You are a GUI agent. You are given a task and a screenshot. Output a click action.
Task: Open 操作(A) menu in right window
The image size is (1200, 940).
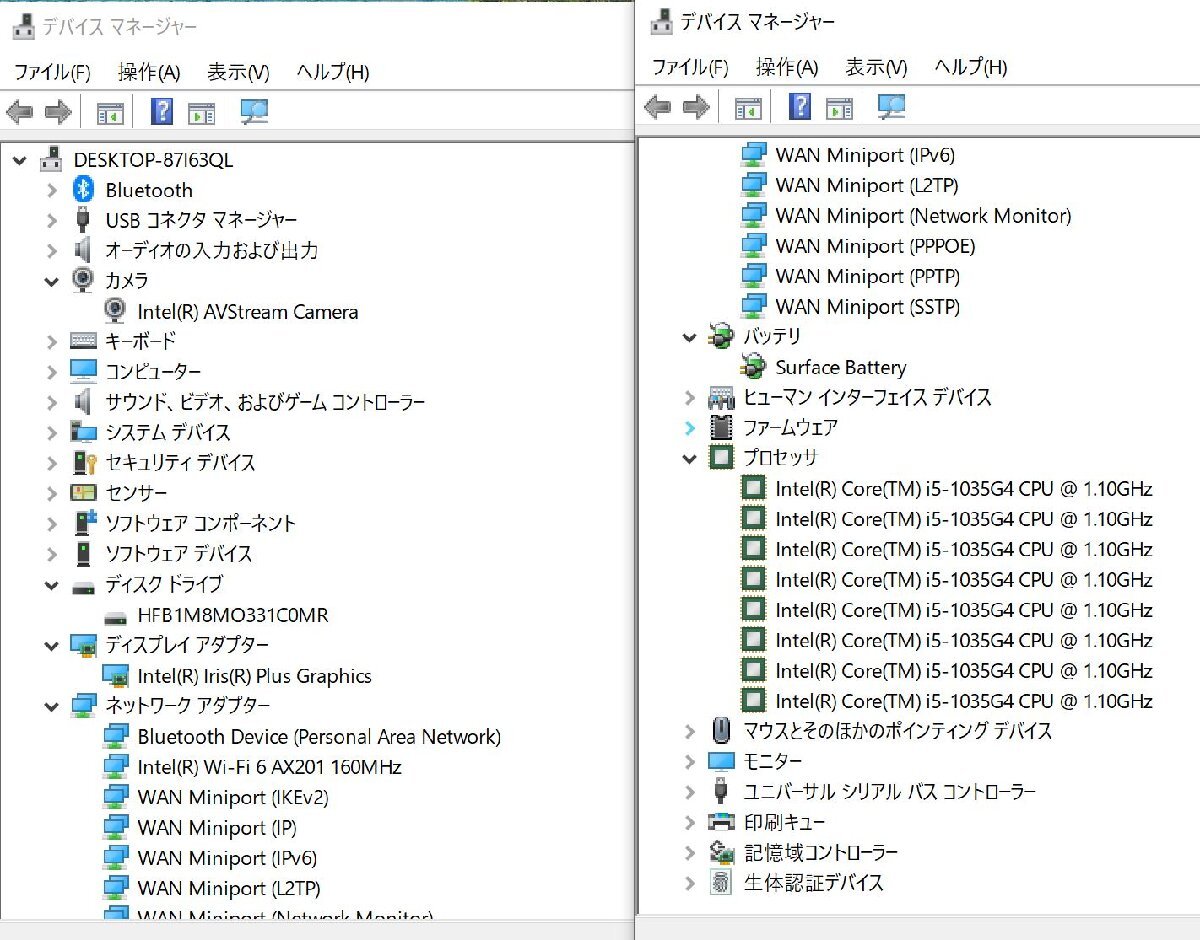[787, 67]
